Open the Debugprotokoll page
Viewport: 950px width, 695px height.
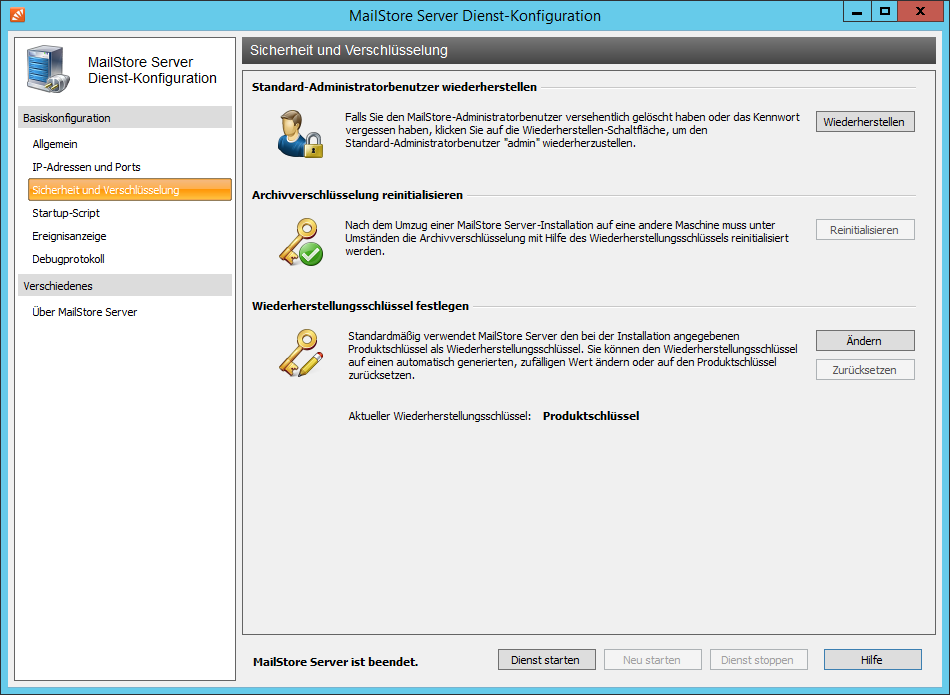coord(68,259)
